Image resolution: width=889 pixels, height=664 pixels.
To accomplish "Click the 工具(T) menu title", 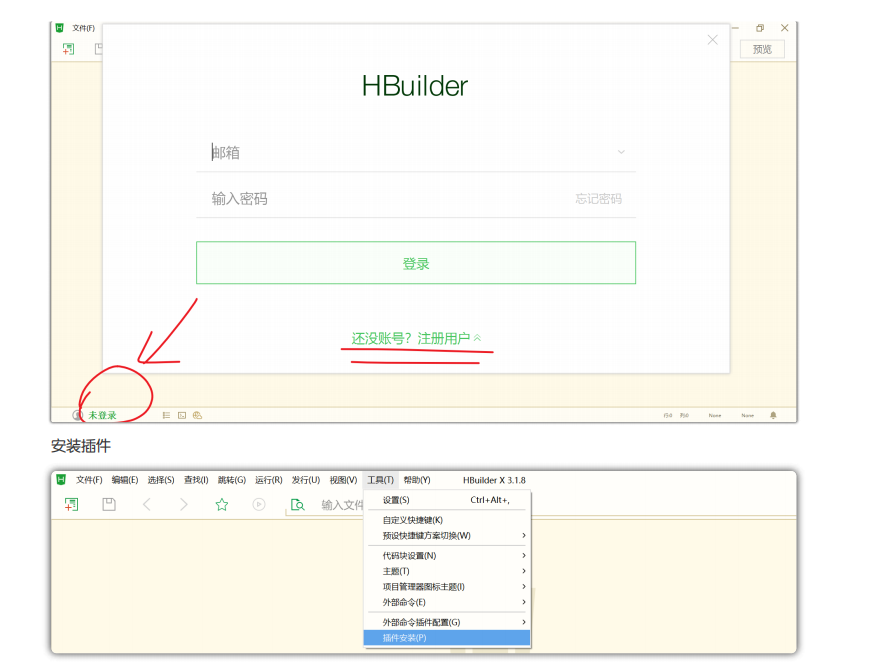I will pyautogui.click(x=380, y=480).
